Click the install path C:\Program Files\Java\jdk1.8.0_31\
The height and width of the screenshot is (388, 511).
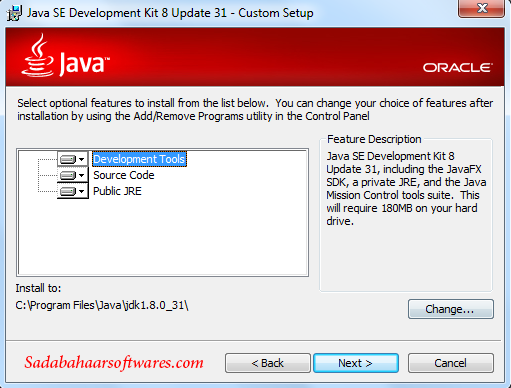(x=102, y=305)
